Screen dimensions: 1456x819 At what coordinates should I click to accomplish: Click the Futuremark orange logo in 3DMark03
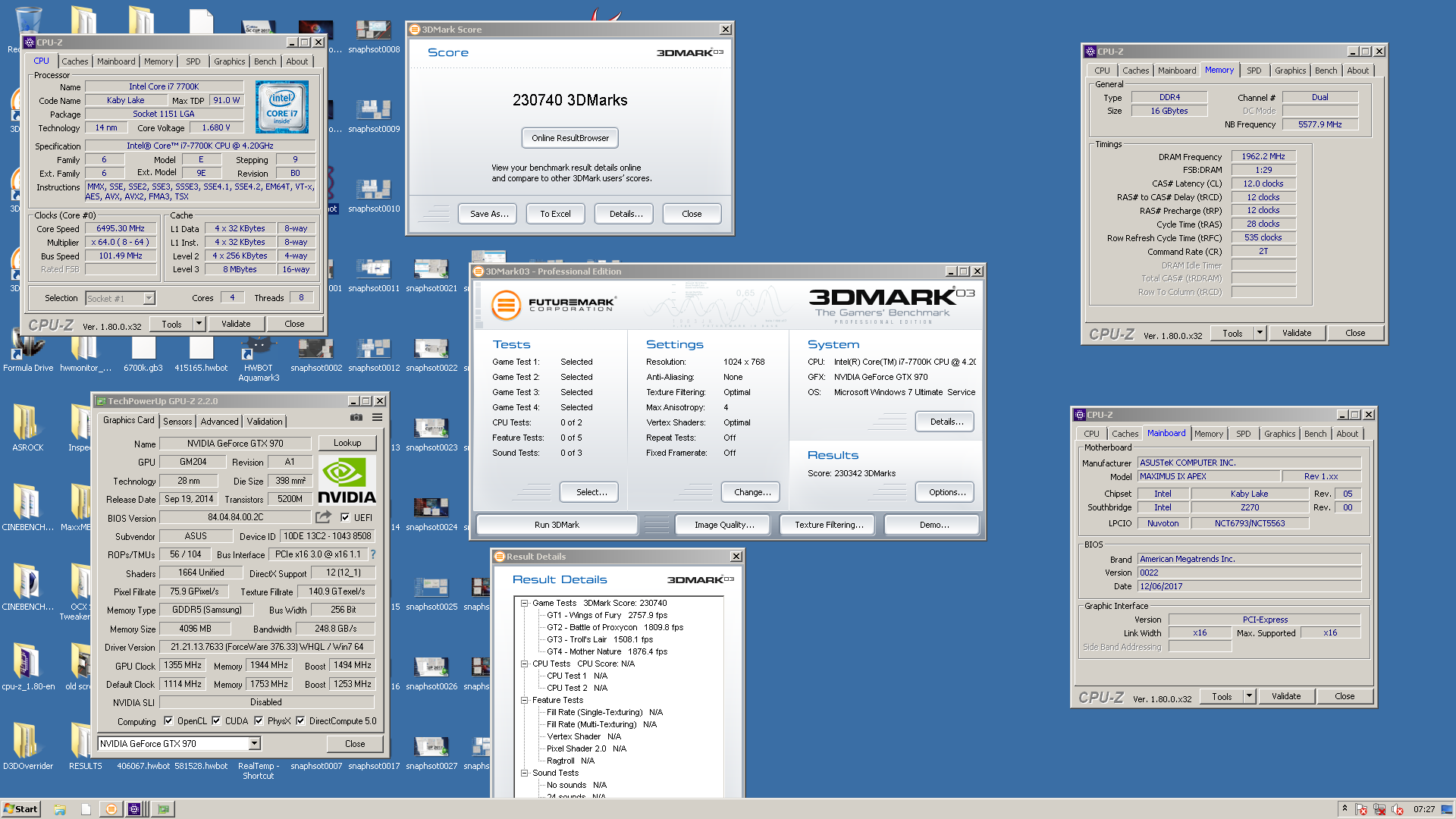(506, 306)
